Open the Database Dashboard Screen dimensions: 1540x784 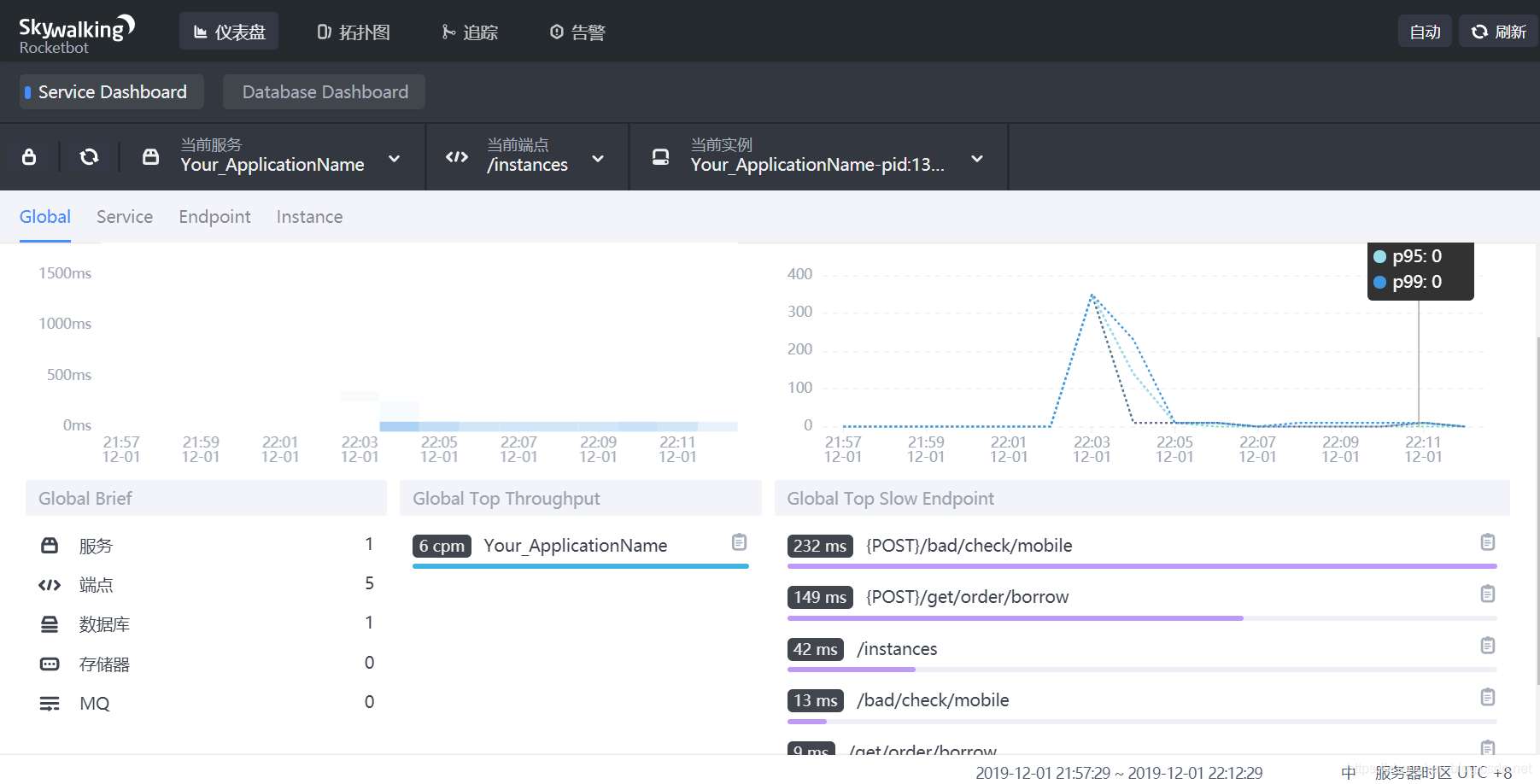click(x=325, y=92)
